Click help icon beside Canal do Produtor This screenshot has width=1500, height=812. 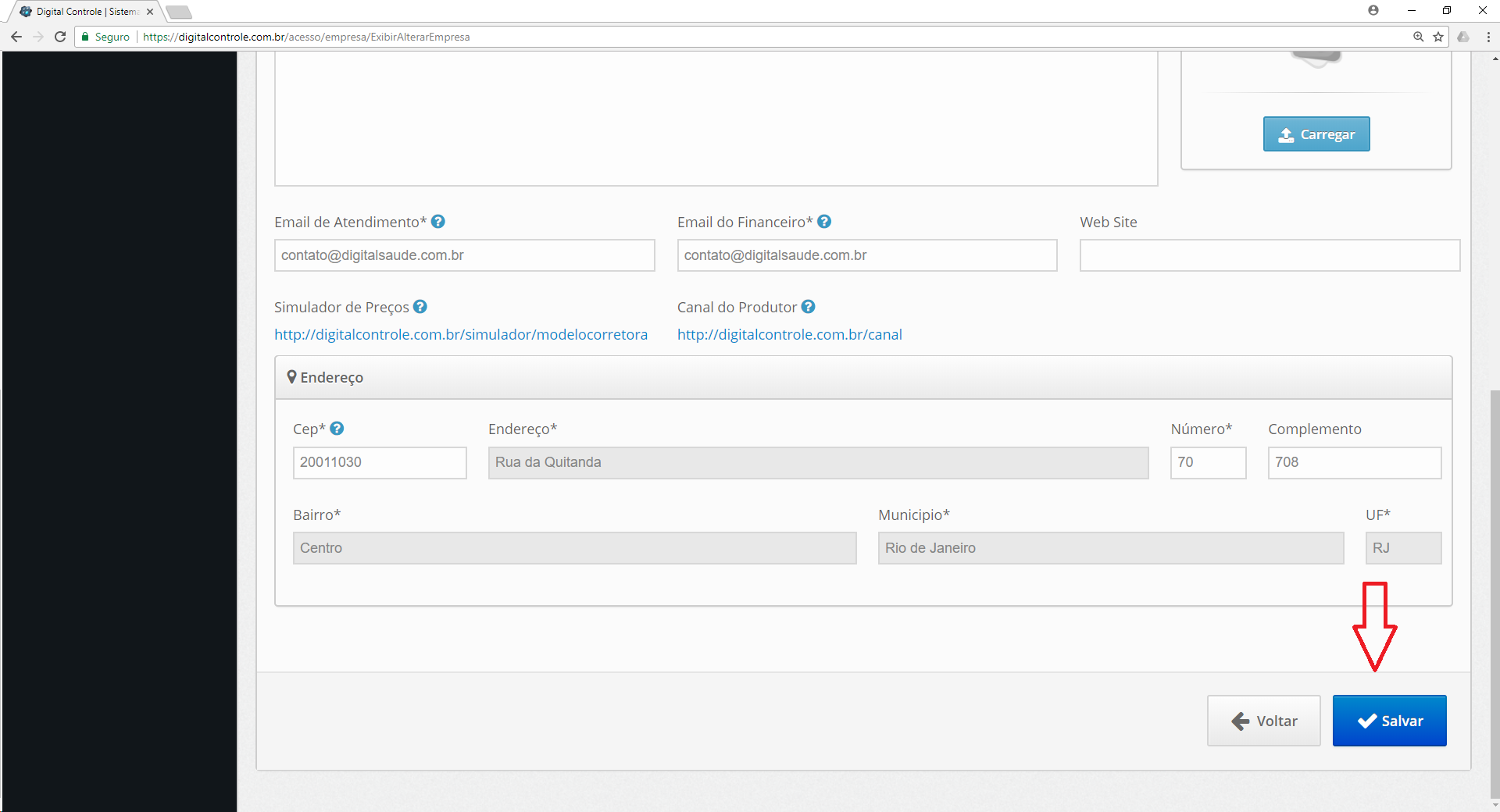click(x=809, y=307)
